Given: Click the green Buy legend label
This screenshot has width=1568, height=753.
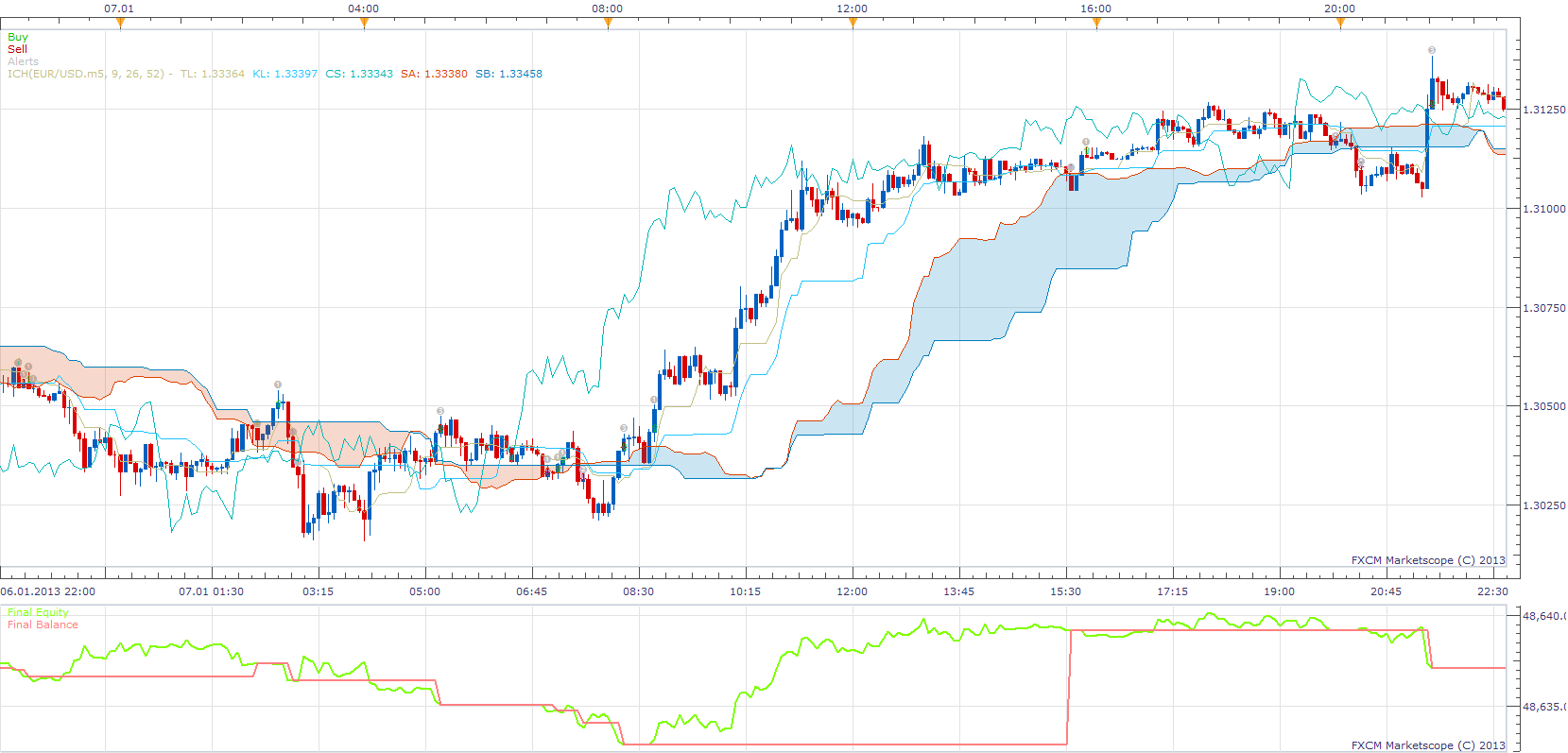Looking at the screenshot, I should click(x=18, y=37).
